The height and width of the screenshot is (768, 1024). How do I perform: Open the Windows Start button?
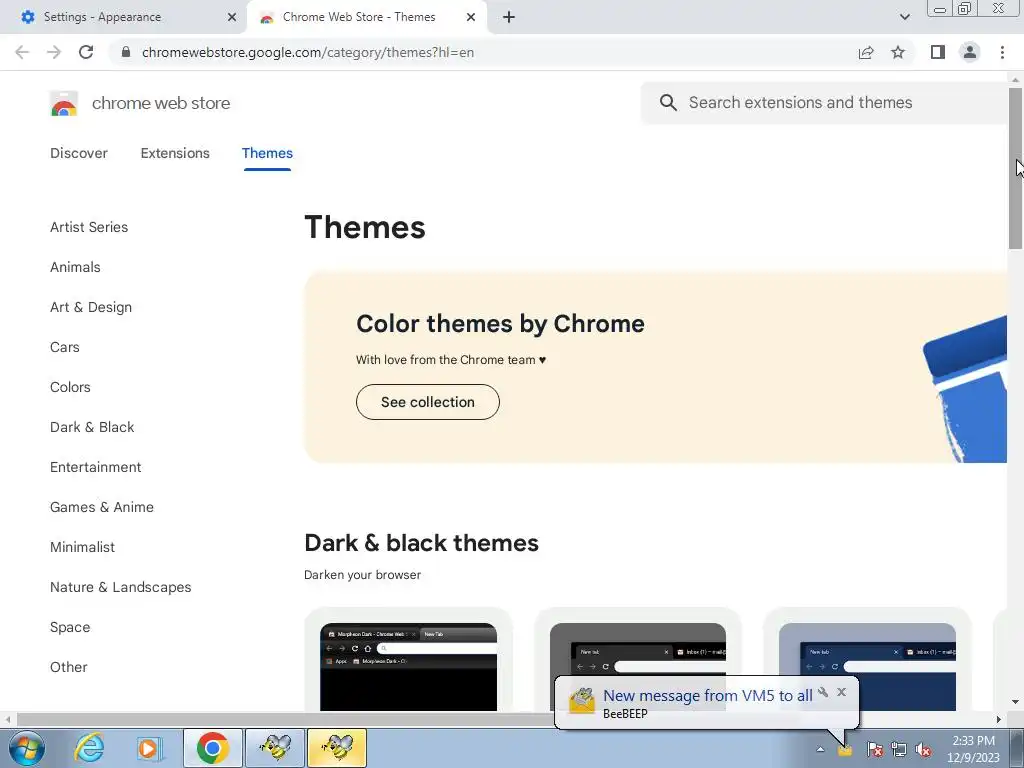[27, 748]
